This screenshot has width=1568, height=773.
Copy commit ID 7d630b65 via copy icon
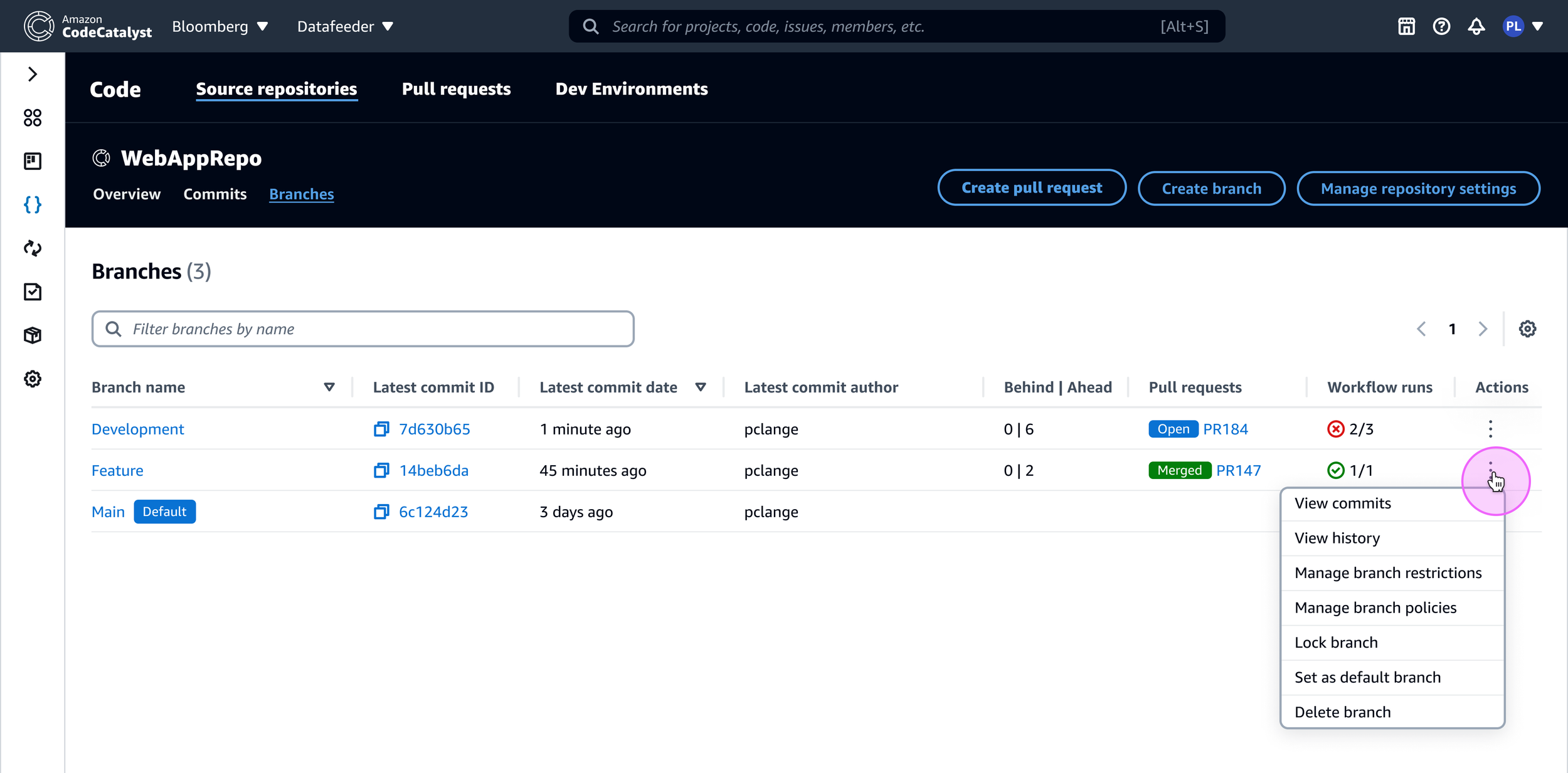(x=381, y=429)
